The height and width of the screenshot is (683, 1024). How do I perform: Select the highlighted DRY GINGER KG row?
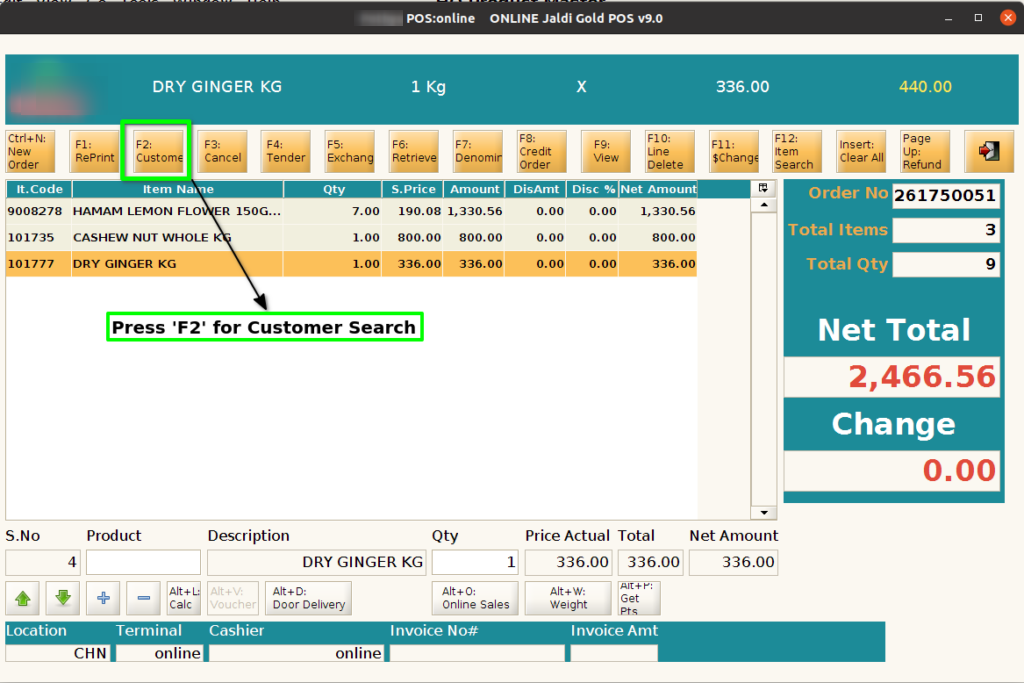point(351,264)
